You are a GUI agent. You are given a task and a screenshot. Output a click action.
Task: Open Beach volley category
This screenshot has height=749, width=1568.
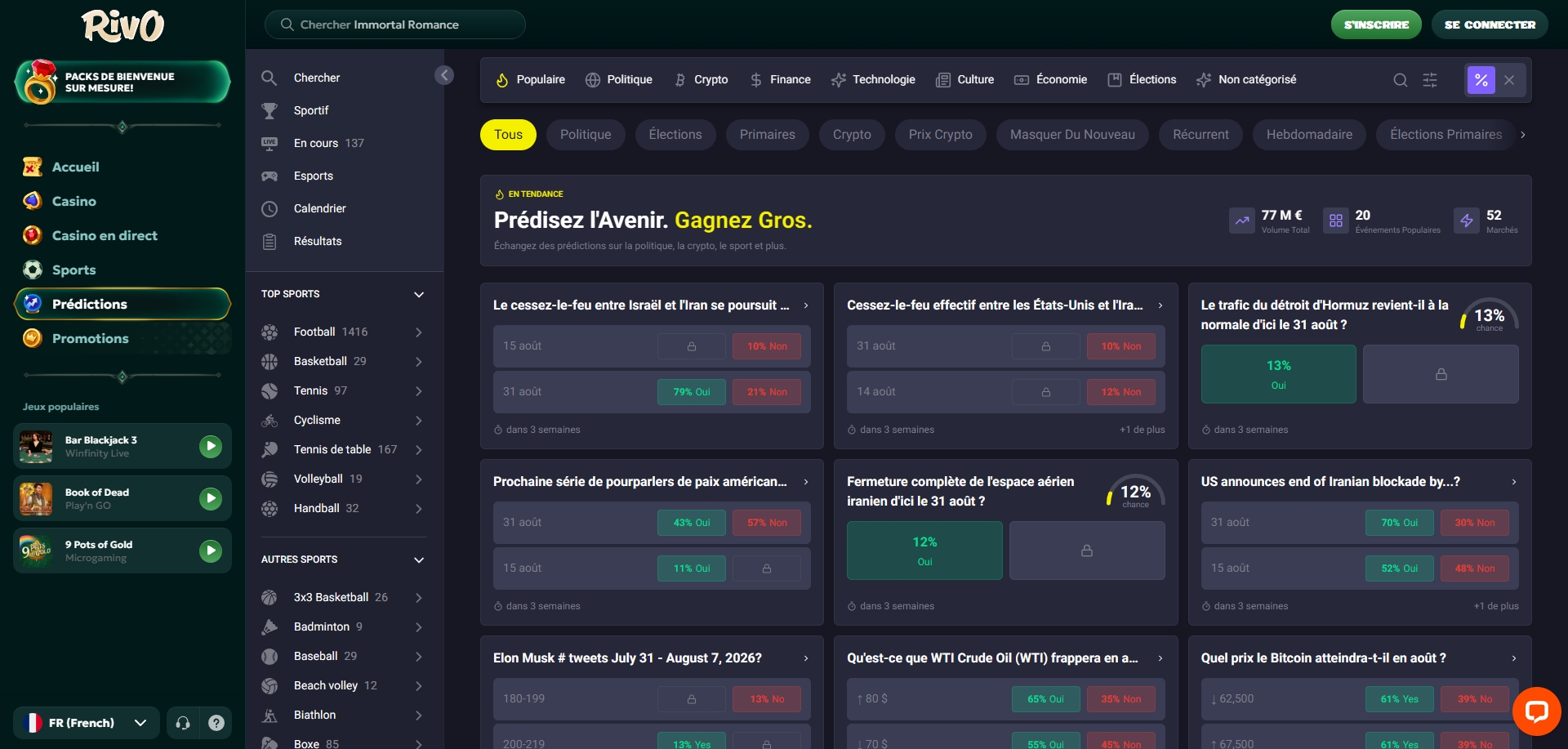coord(343,685)
